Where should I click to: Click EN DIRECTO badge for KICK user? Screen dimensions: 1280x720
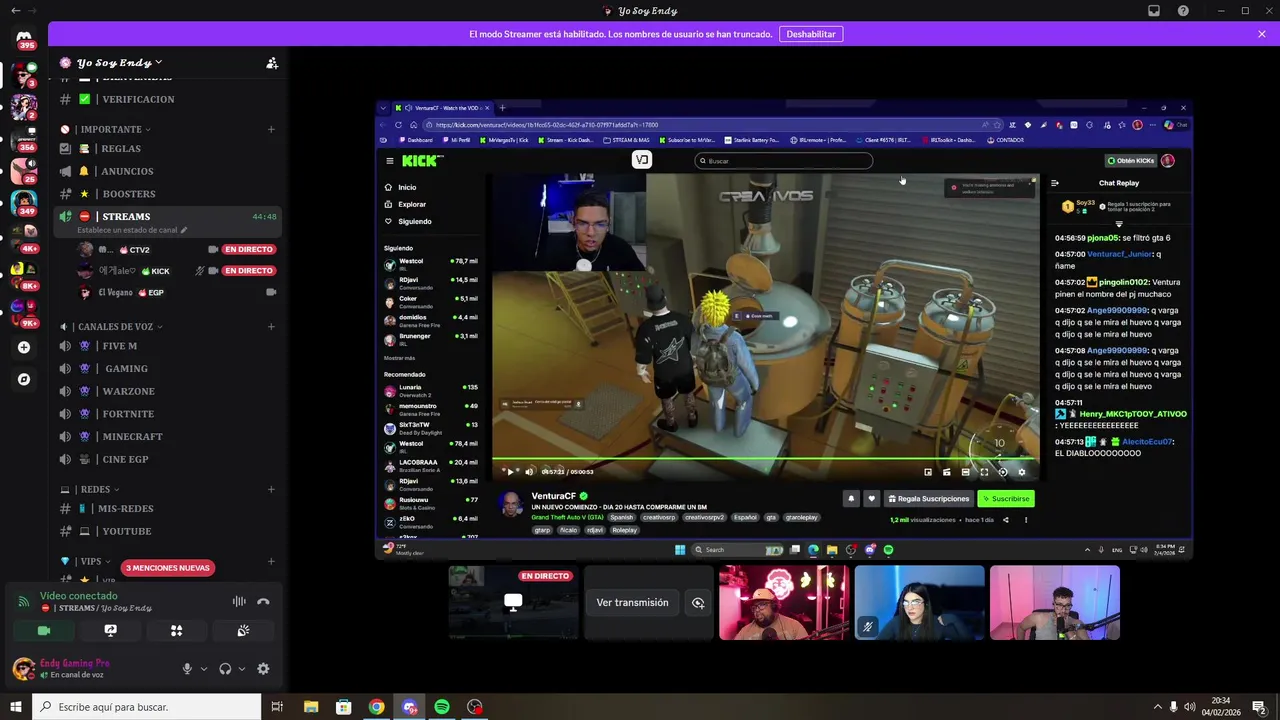click(249, 271)
